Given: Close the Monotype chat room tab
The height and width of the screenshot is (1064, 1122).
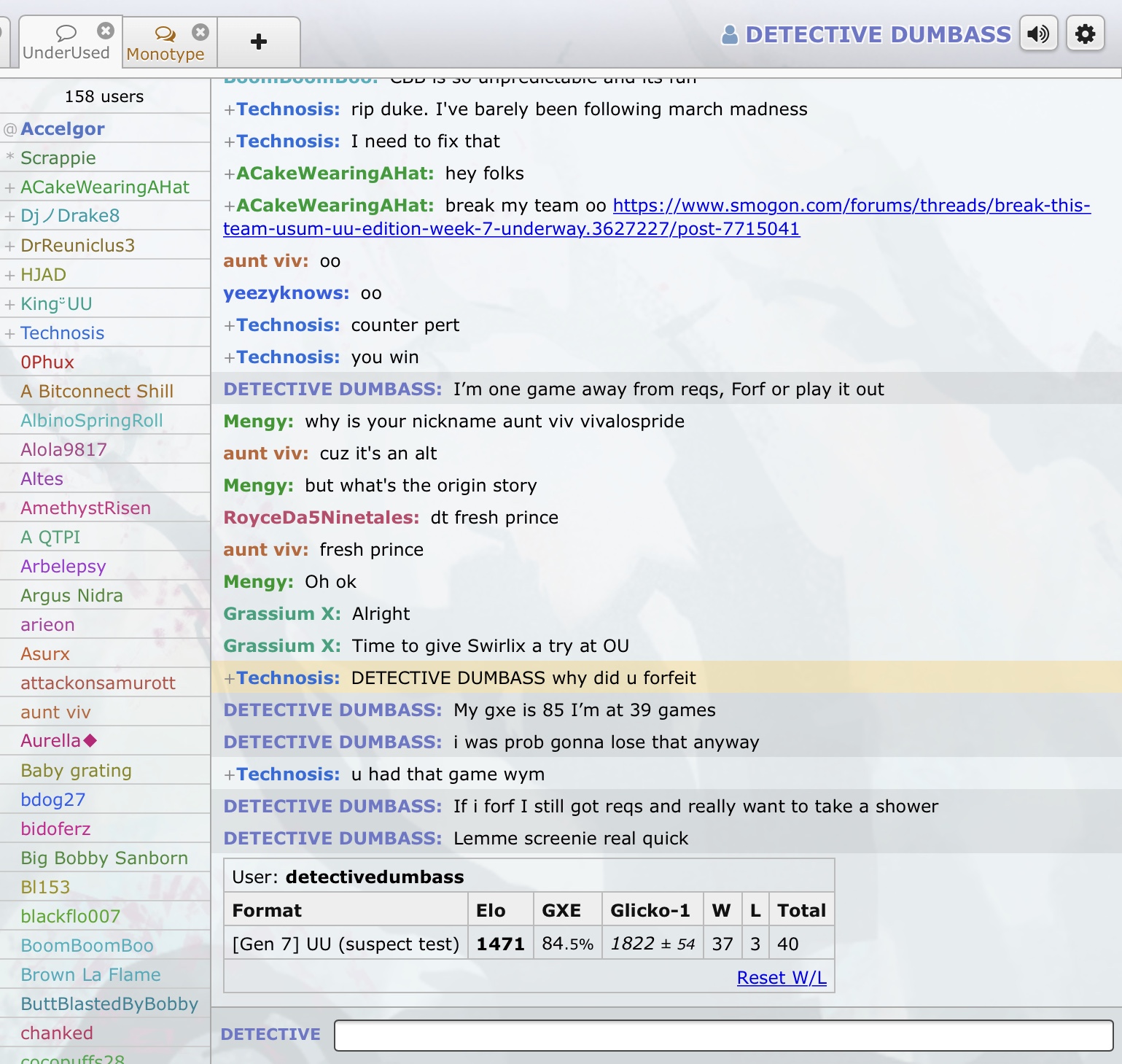Looking at the screenshot, I should tap(200, 32).
